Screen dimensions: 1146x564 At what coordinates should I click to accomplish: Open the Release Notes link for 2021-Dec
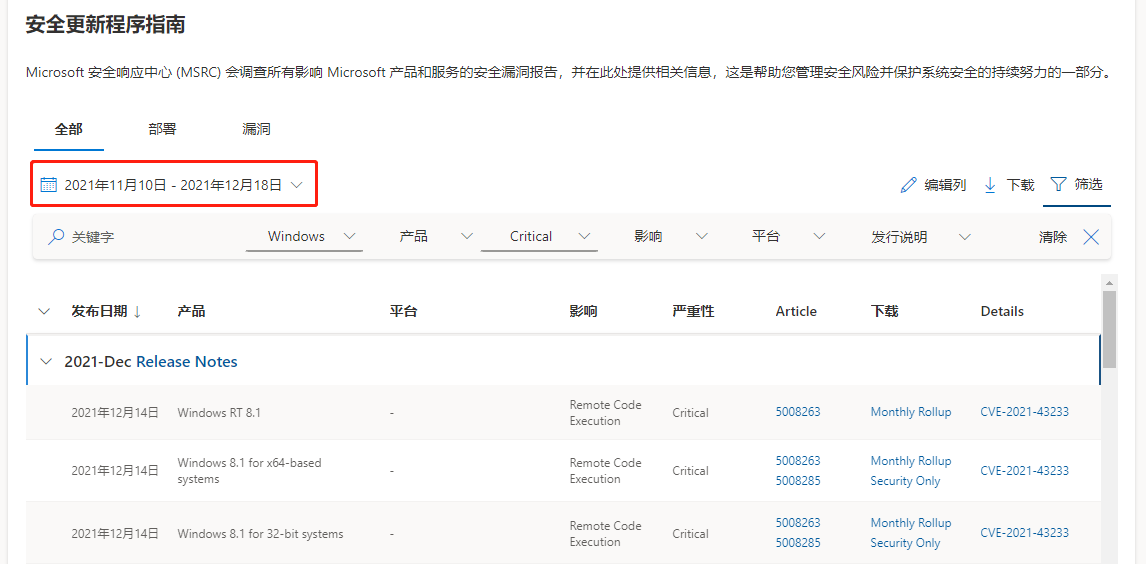(187, 361)
